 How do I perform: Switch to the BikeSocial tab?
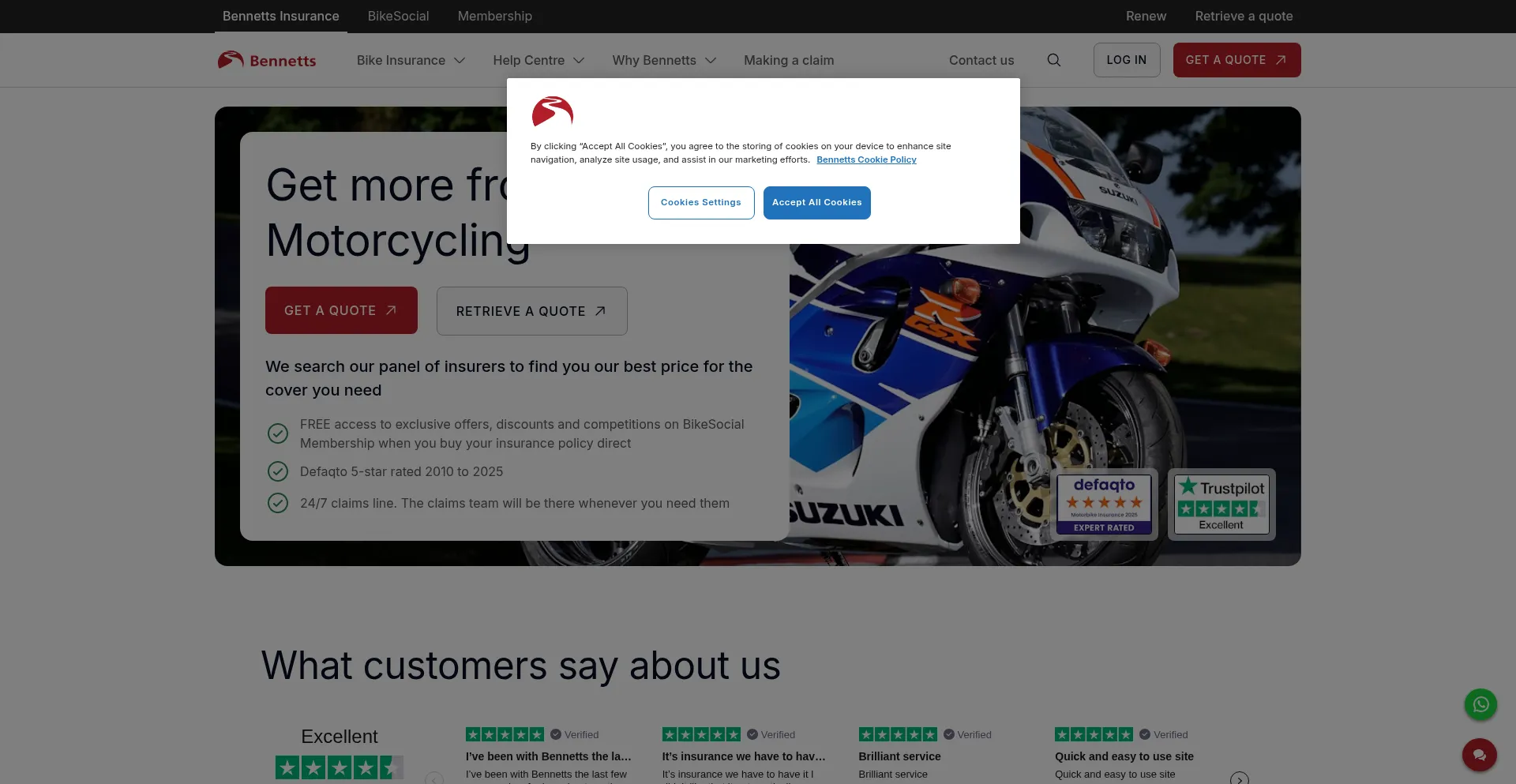coord(398,17)
